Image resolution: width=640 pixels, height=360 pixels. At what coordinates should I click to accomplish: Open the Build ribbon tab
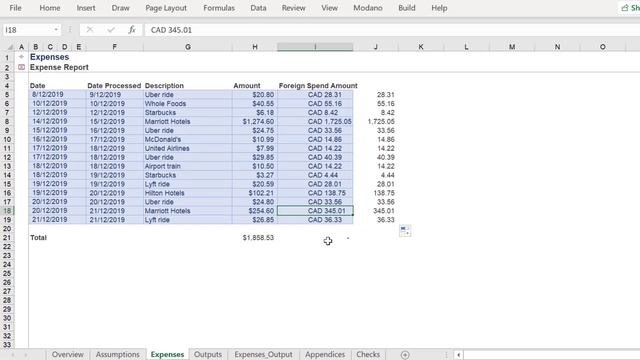[407, 8]
